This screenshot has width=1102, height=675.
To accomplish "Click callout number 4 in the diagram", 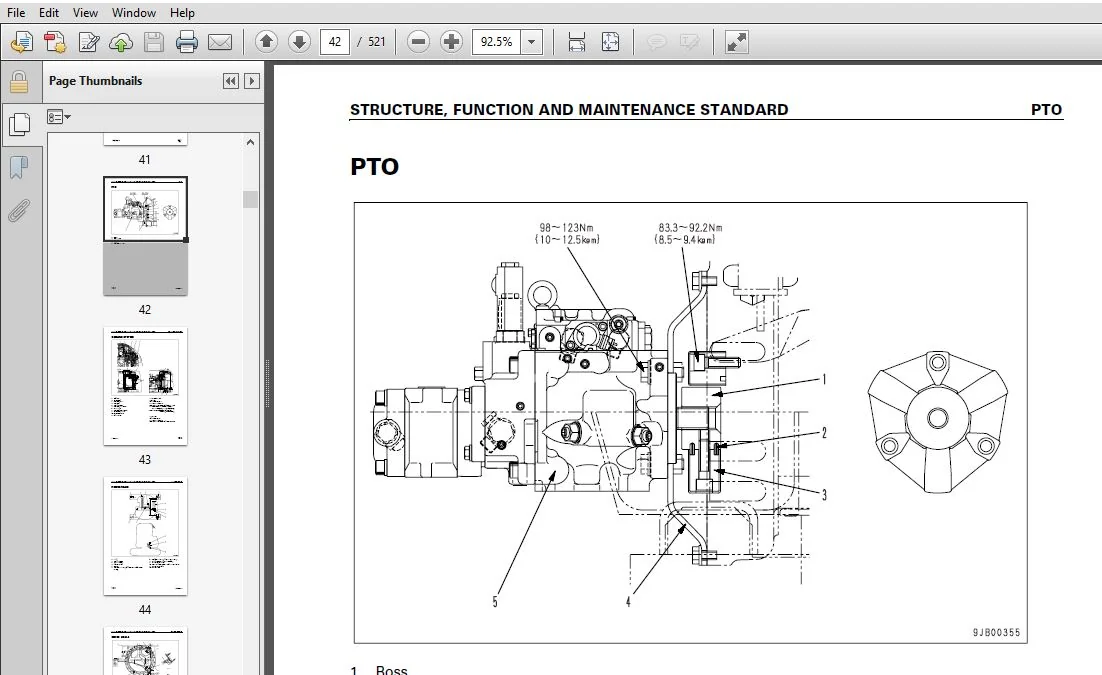I will pyautogui.click(x=628, y=601).
